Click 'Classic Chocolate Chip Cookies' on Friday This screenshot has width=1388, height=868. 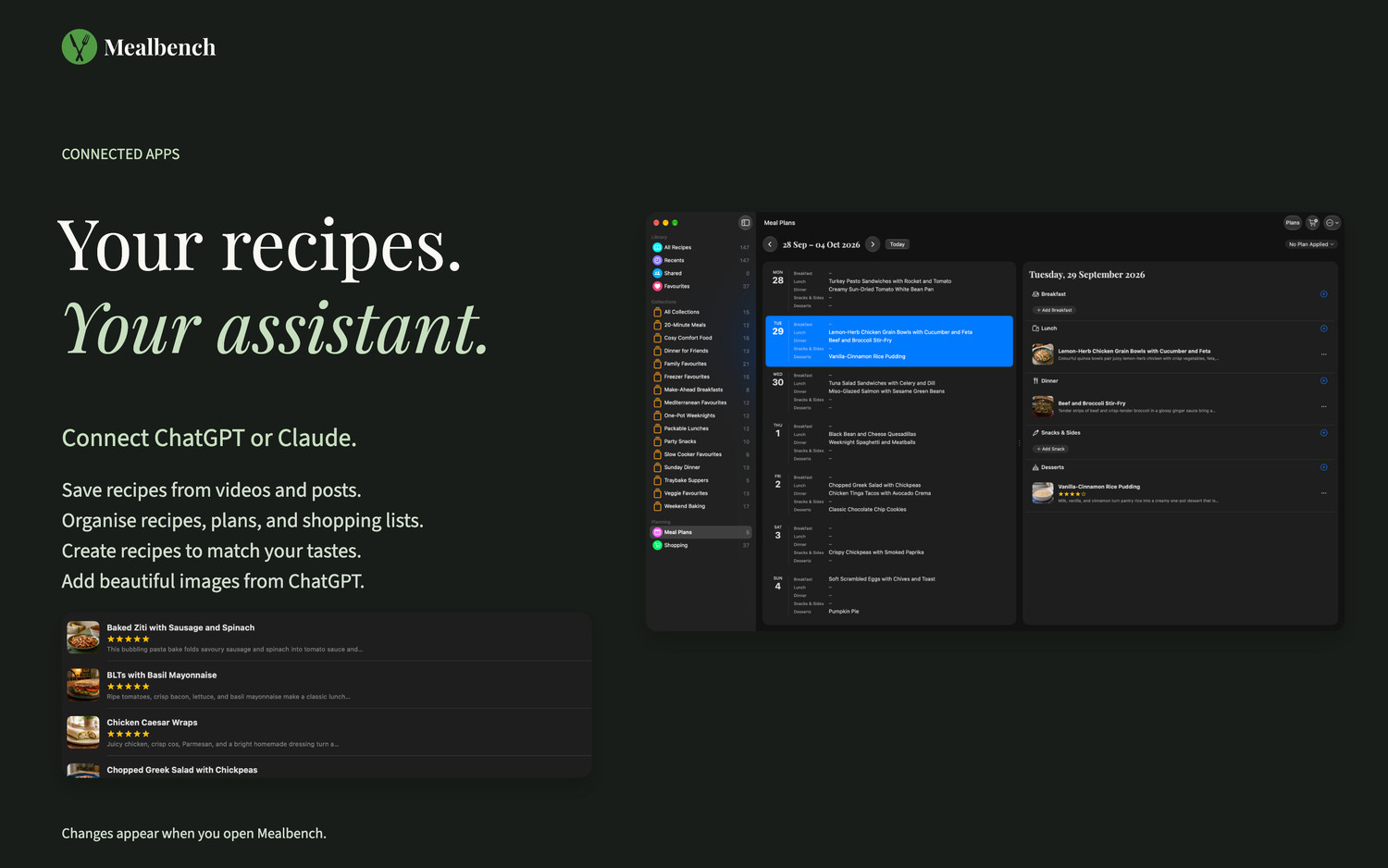(868, 510)
